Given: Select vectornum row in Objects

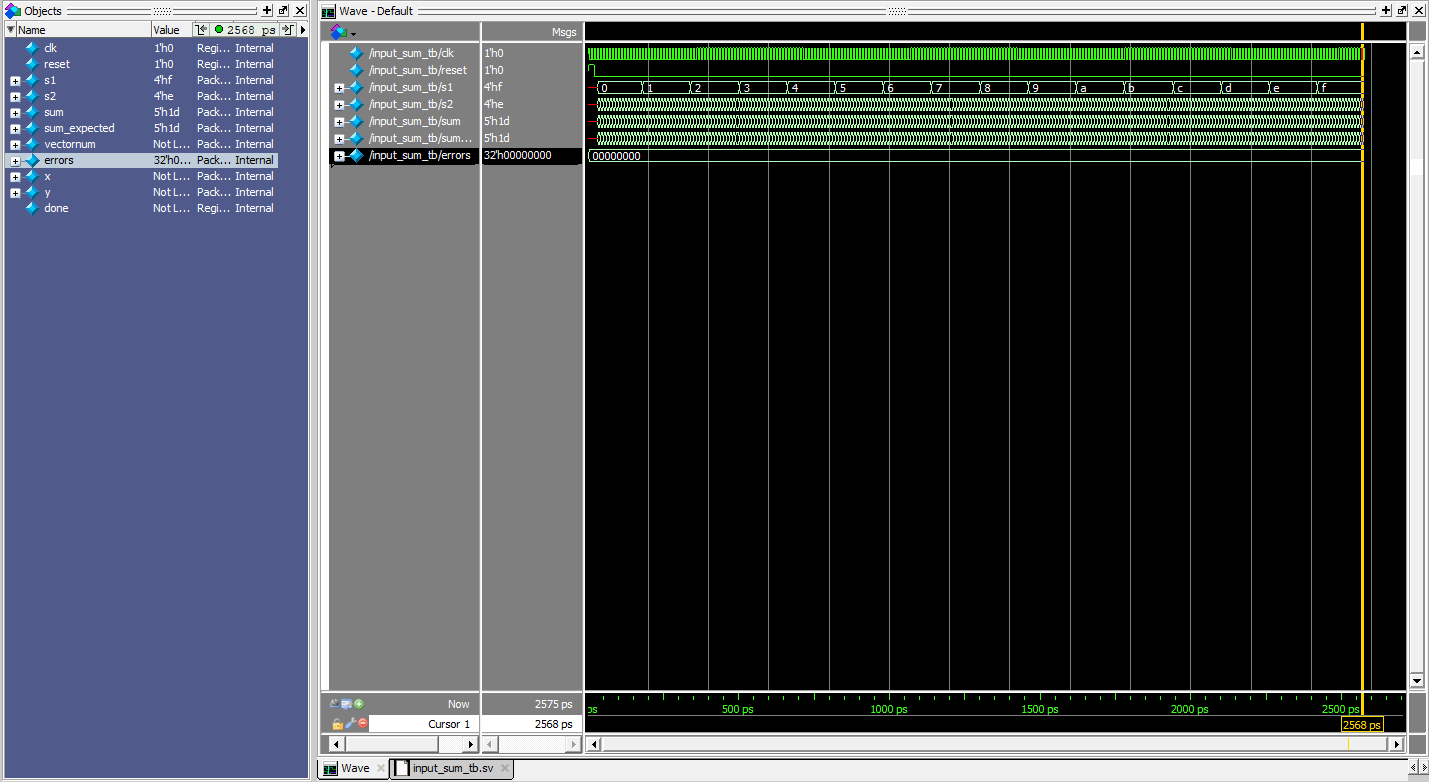Looking at the screenshot, I should [x=141, y=144].
